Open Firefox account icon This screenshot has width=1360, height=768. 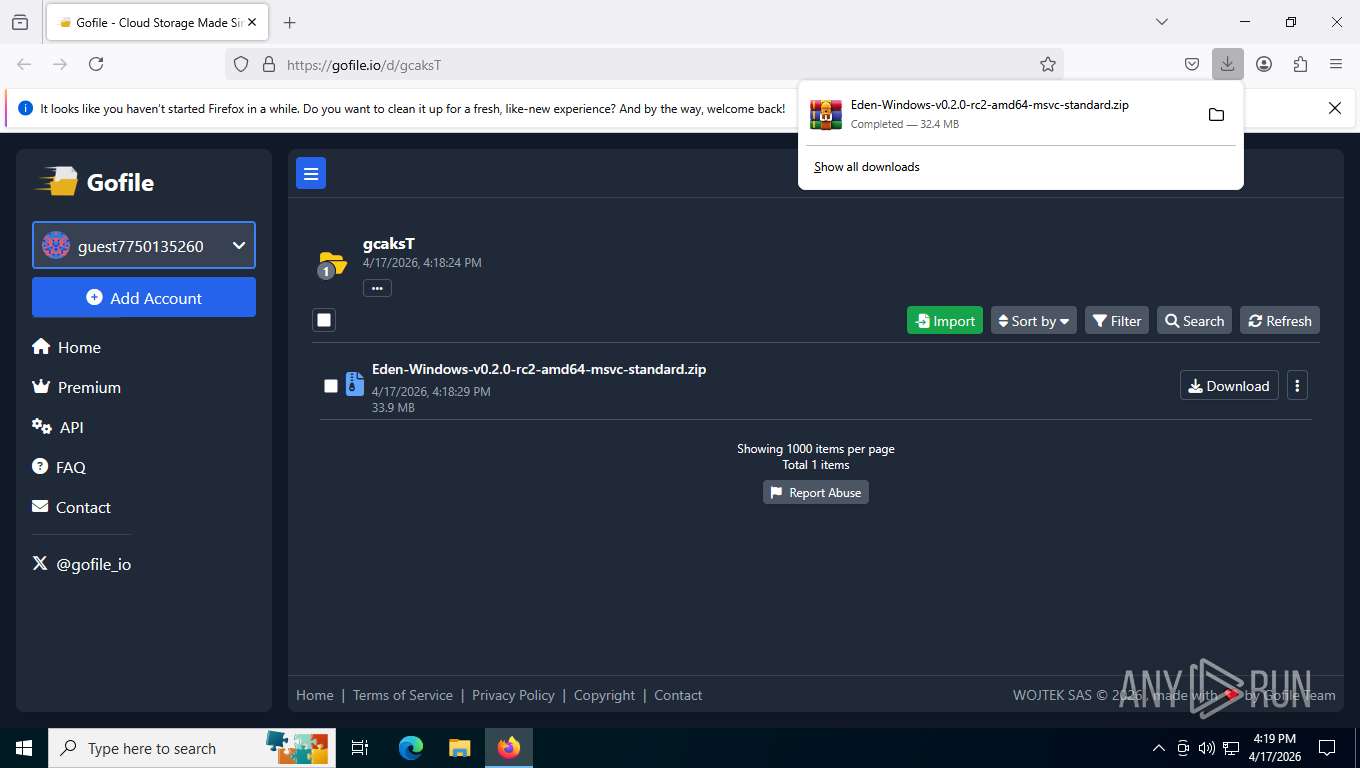(1264, 64)
